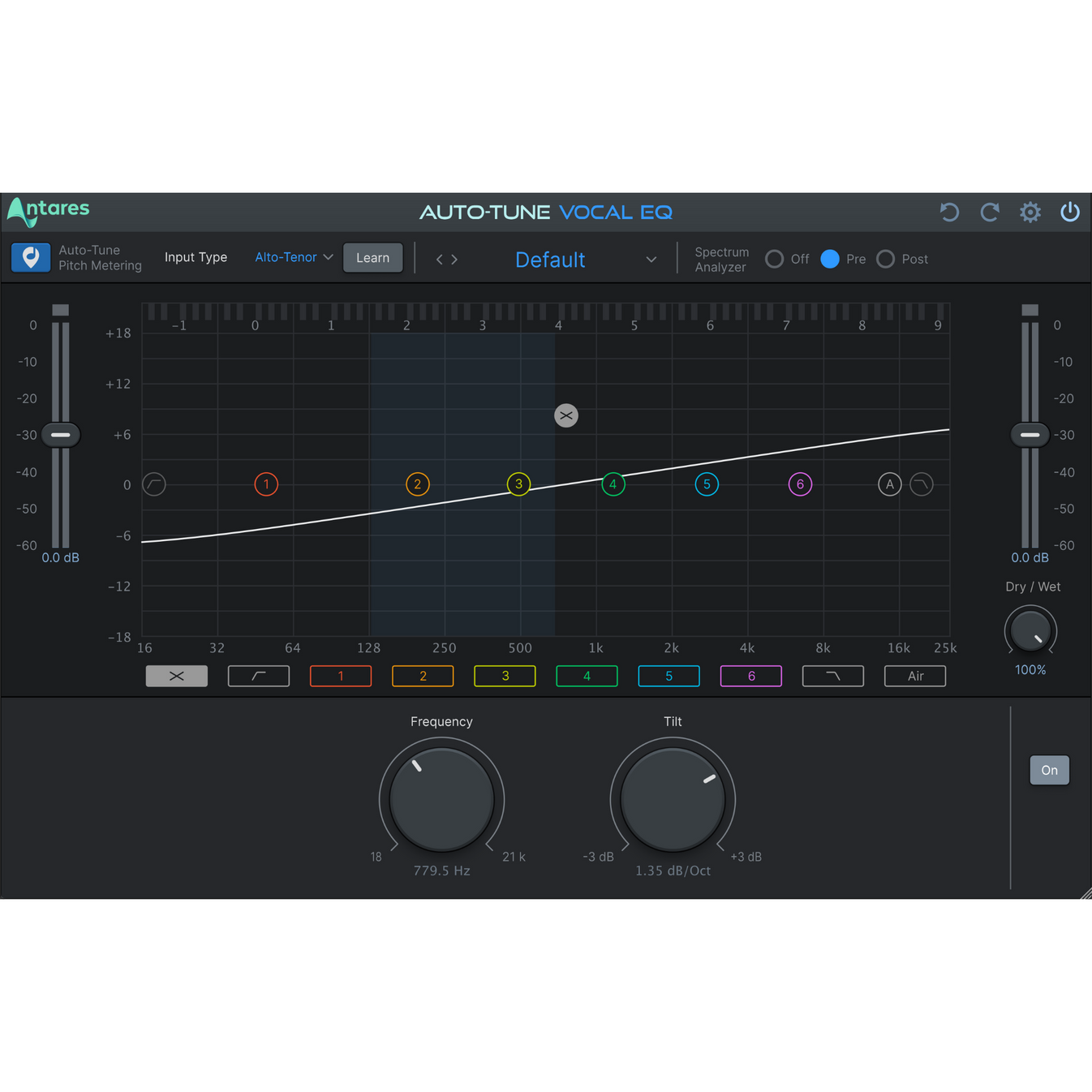Click the Learn button
Viewport: 1092px width, 1092px height.
click(372, 257)
